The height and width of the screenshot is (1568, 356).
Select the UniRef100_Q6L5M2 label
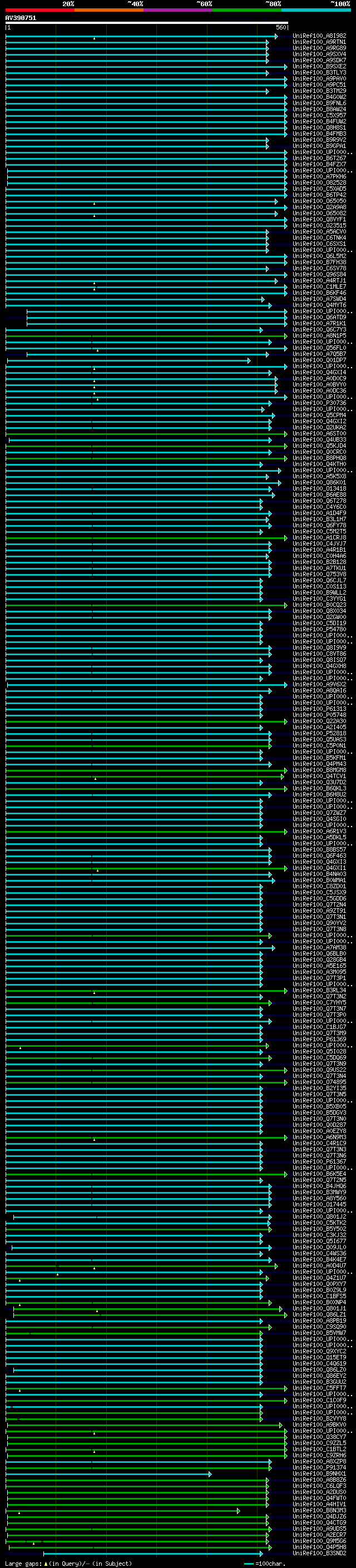click(x=319, y=256)
